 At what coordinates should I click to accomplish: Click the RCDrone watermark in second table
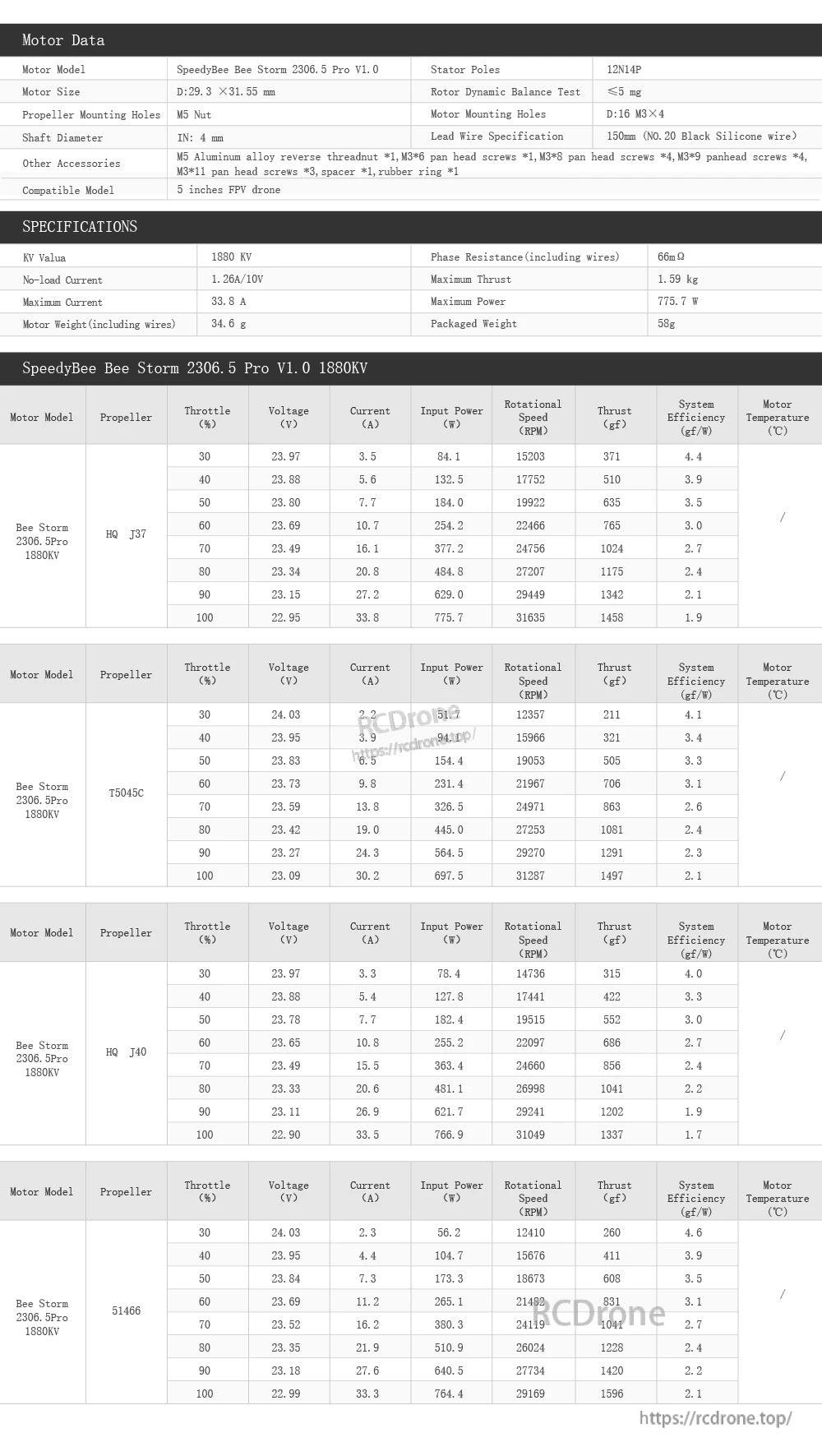[x=409, y=719]
